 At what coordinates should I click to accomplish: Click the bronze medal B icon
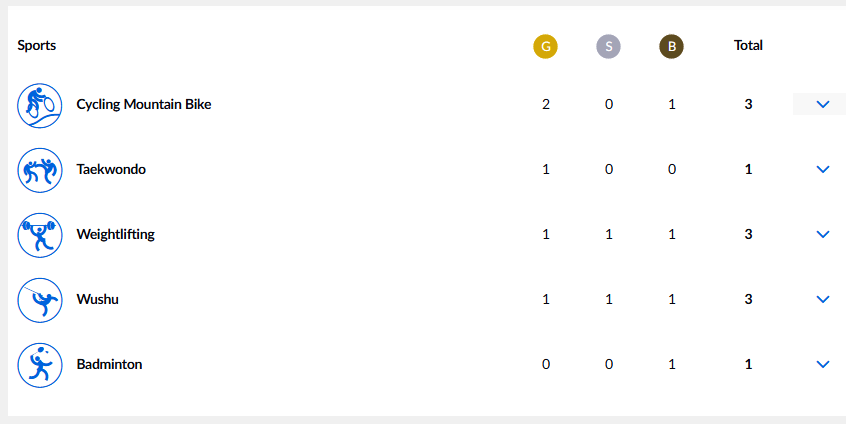click(671, 46)
